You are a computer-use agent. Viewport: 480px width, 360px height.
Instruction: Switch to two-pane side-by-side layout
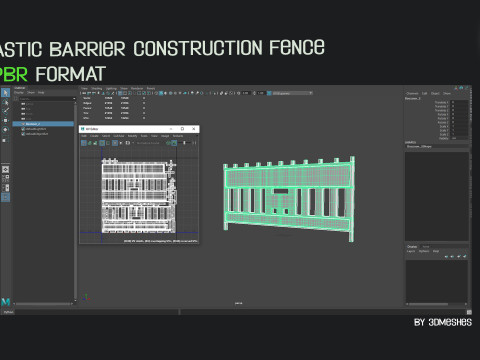tap(6, 188)
